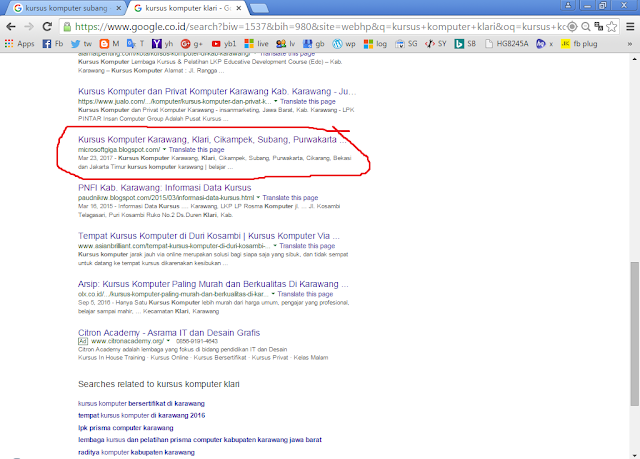Screen dimensions: 640x459
Task: Select related search 'raditya komputer kabupaten karawang'
Action: click(136, 452)
